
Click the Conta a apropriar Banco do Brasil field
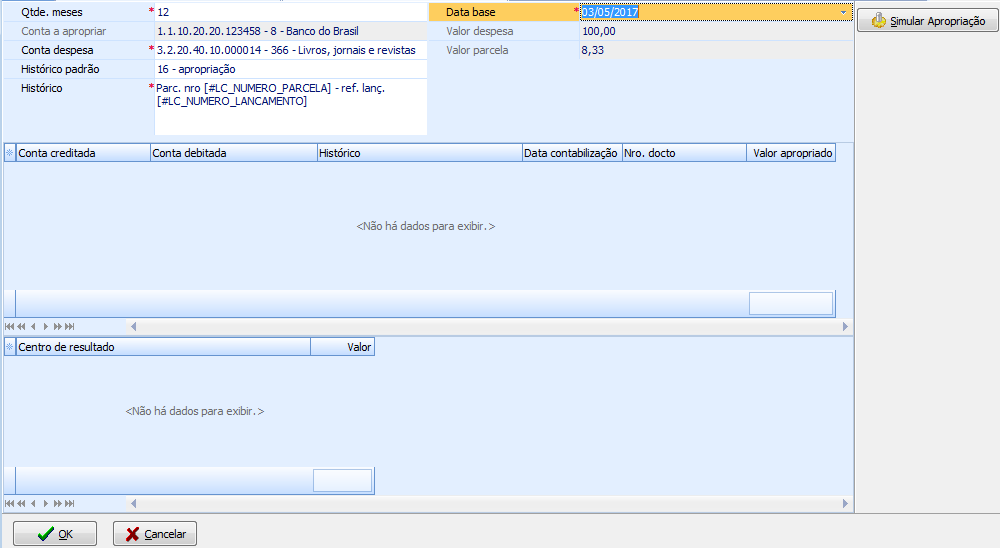coord(291,31)
